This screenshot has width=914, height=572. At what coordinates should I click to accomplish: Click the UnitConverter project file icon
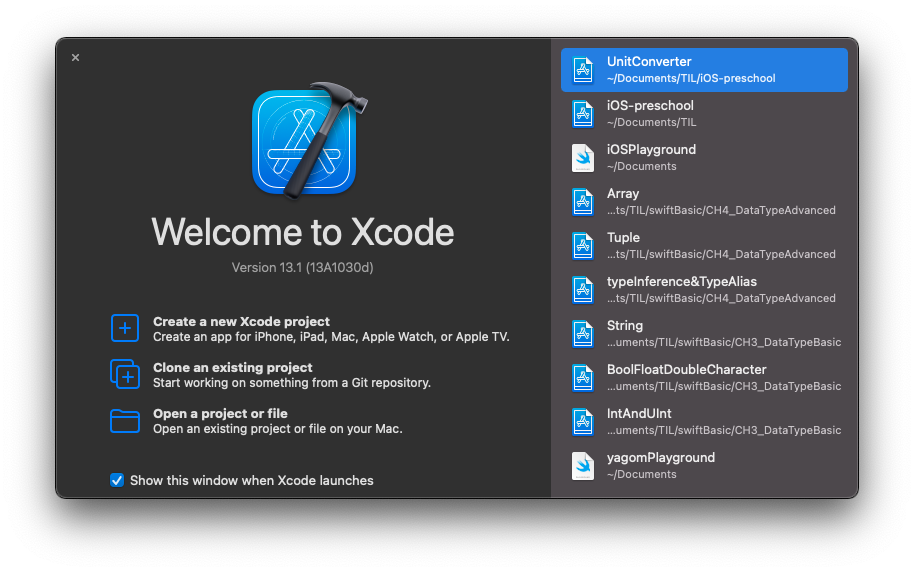click(583, 70)
